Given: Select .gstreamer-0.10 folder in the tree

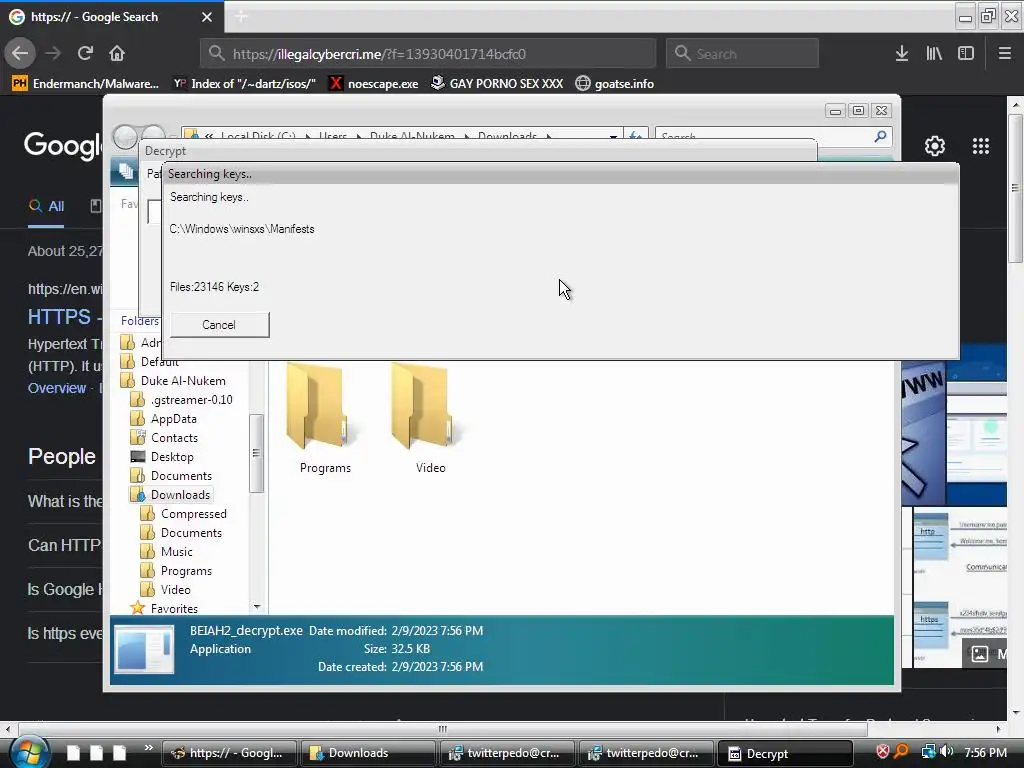Looking at the screenshot, I should pos(182,400).
